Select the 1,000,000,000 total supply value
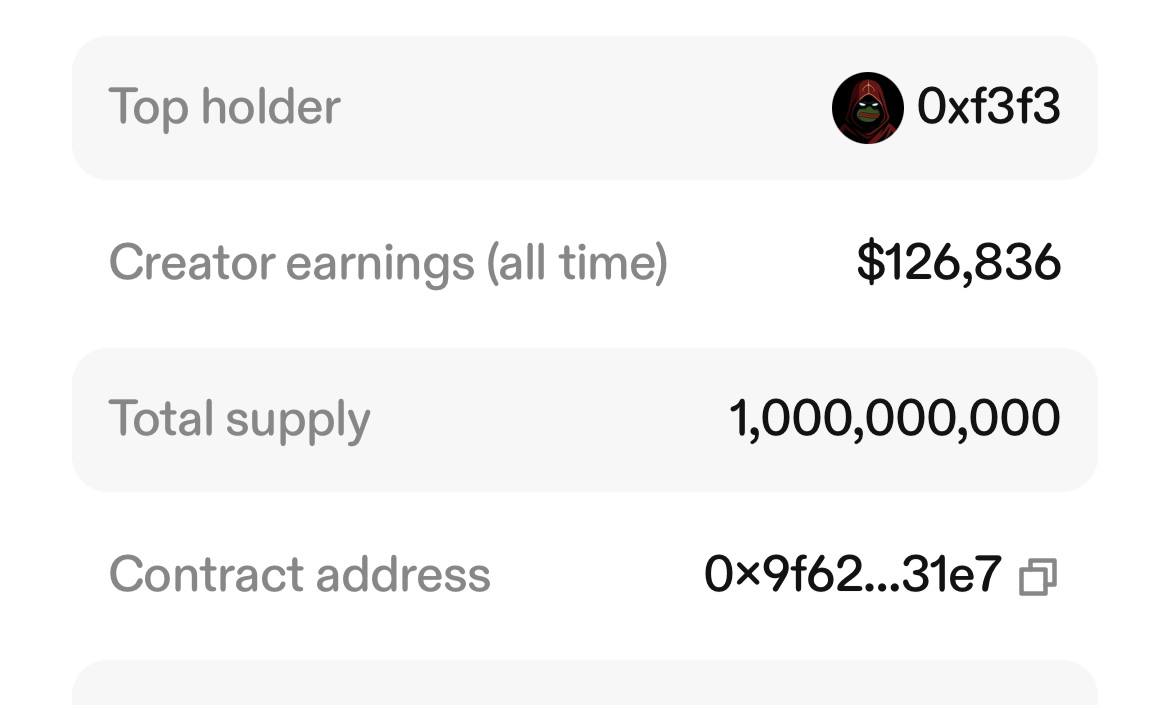Viewport: 1170px width, 708px height. (894, 418)
